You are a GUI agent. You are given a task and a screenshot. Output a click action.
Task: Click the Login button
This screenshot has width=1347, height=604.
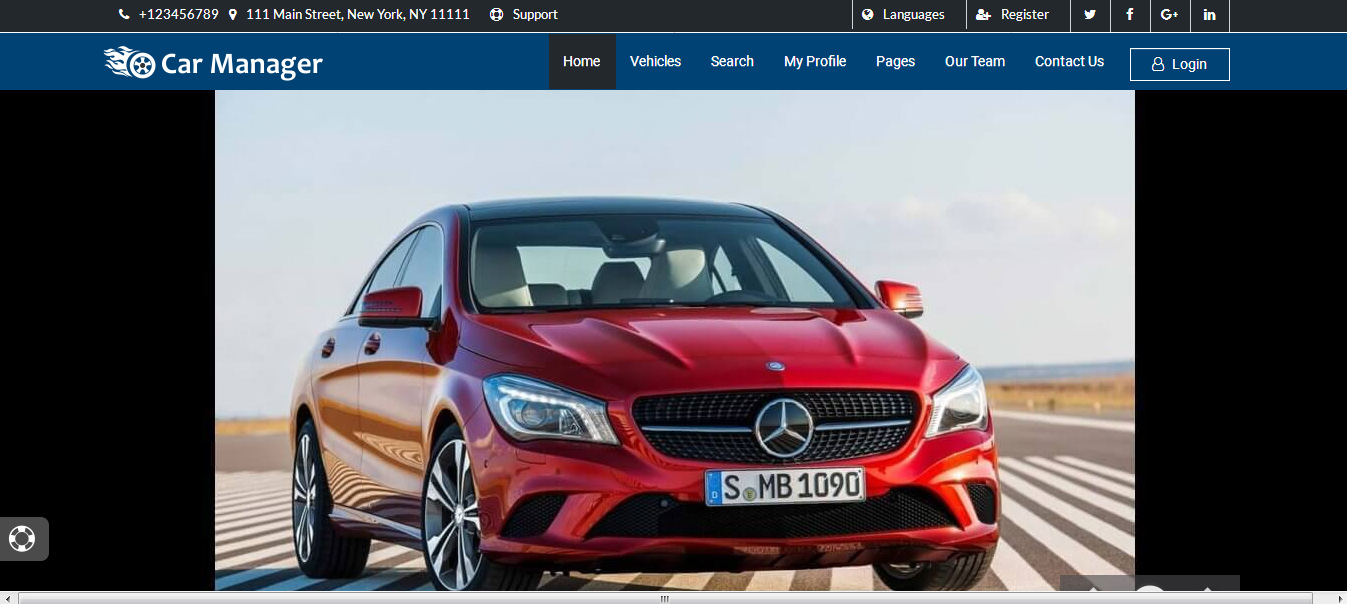pos(1180,64)
